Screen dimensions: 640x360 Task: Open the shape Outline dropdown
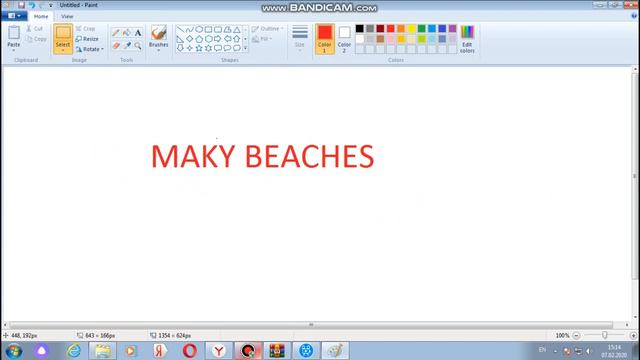coord(267,29)
